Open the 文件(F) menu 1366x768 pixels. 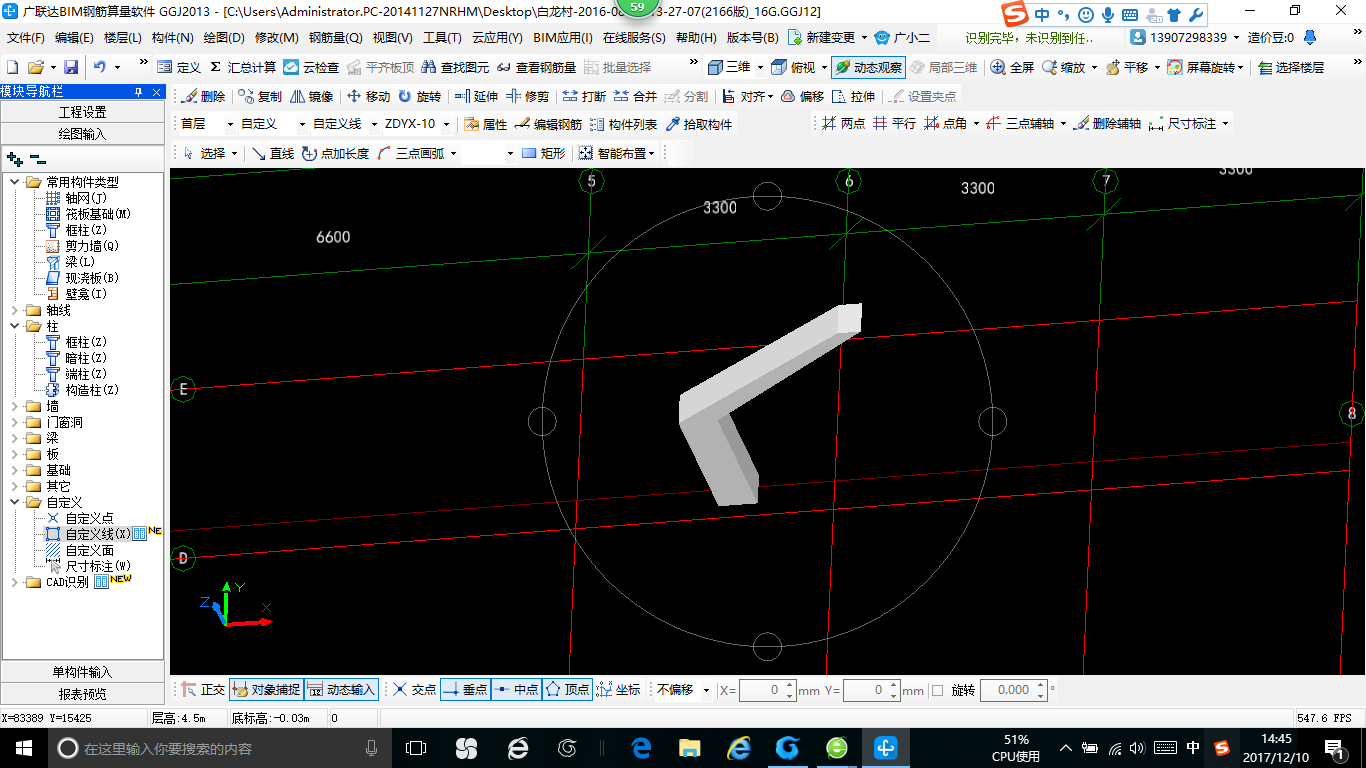click(26, 38)
